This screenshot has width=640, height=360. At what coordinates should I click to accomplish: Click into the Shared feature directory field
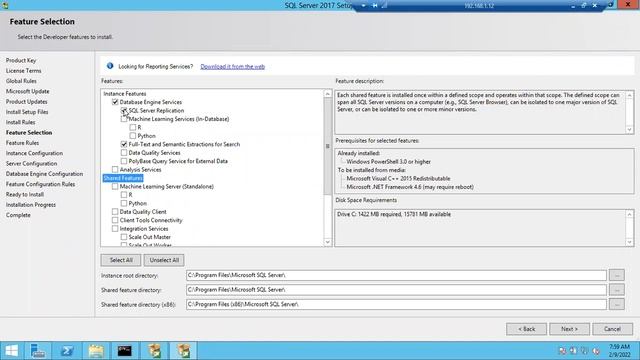pyautogui.click(x=396, y=290)
